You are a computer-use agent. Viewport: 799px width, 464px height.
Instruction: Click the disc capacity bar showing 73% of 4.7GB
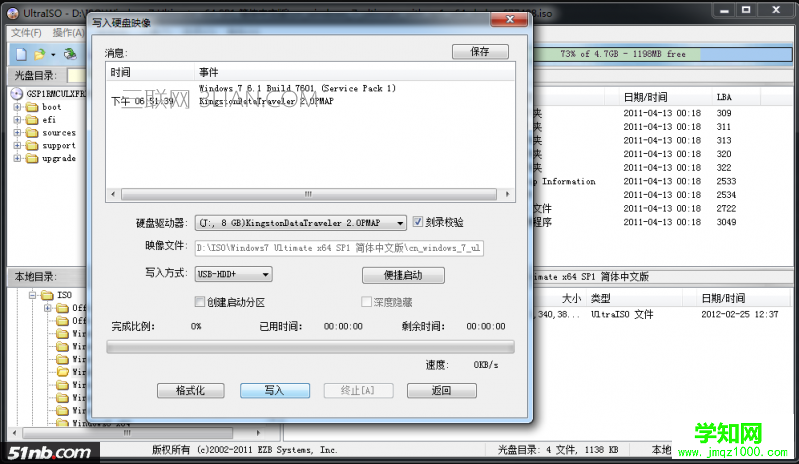pyautogui.click(x=661, y=54)
